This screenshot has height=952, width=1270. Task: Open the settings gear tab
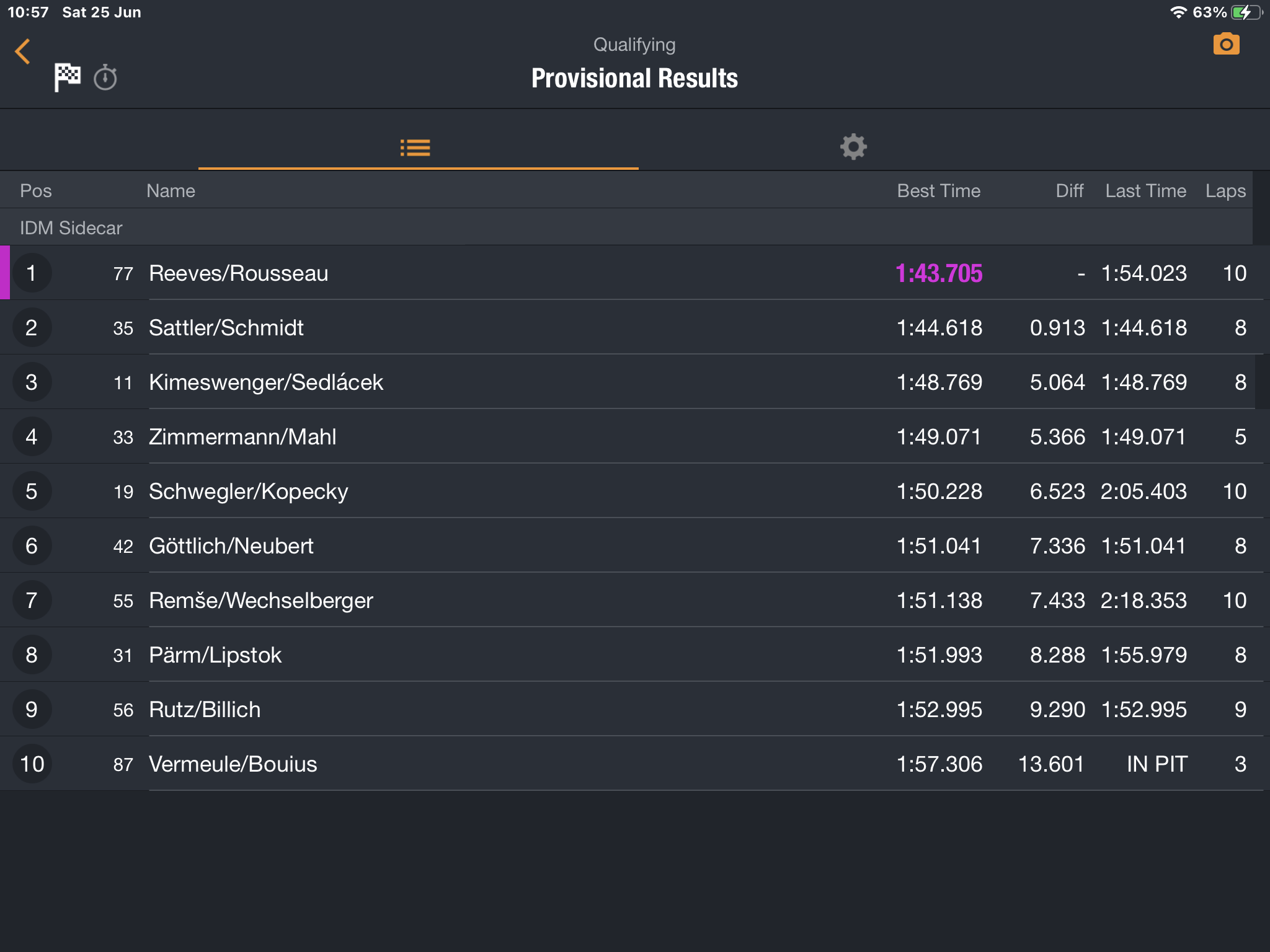854,147
